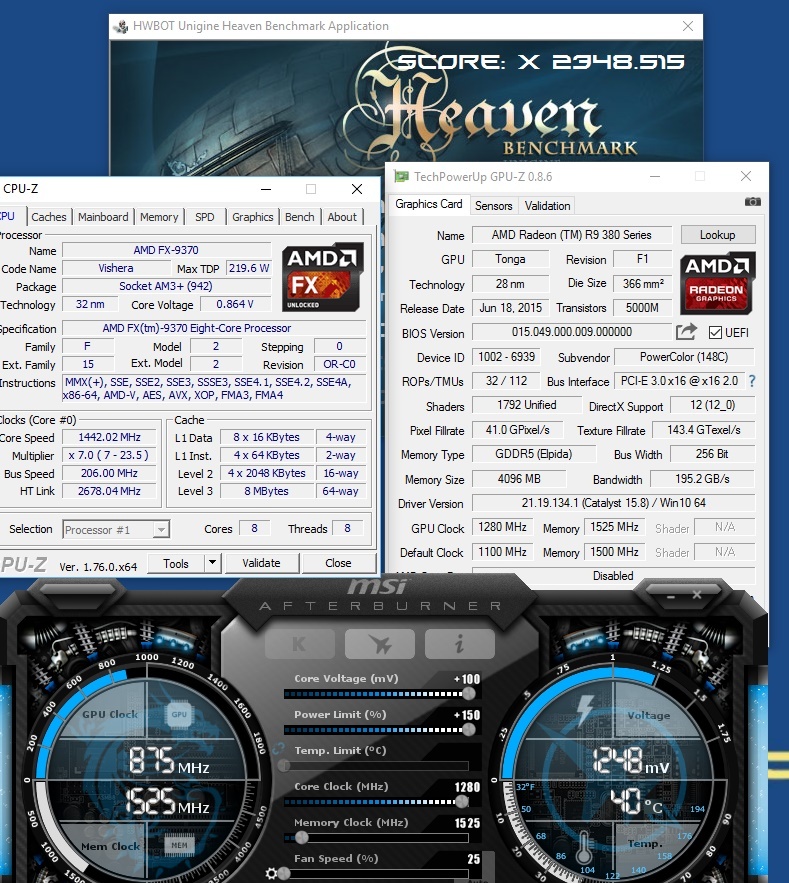The height and width of the screenshot is (883, 789).
Task: Open the Processor #1 selection dropdown
Action: 116,529
